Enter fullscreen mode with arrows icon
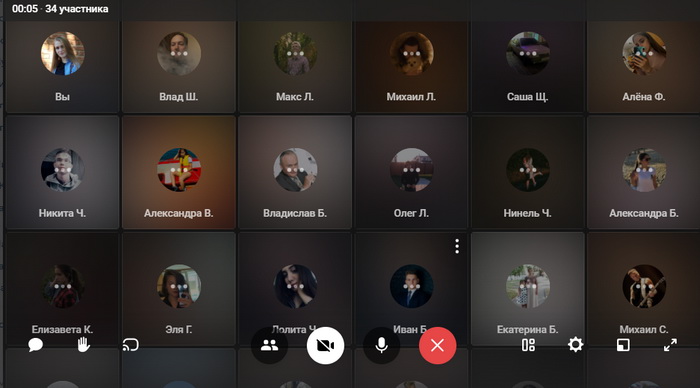This screenshot has height=388, width=700. click(x=670, y=345)
